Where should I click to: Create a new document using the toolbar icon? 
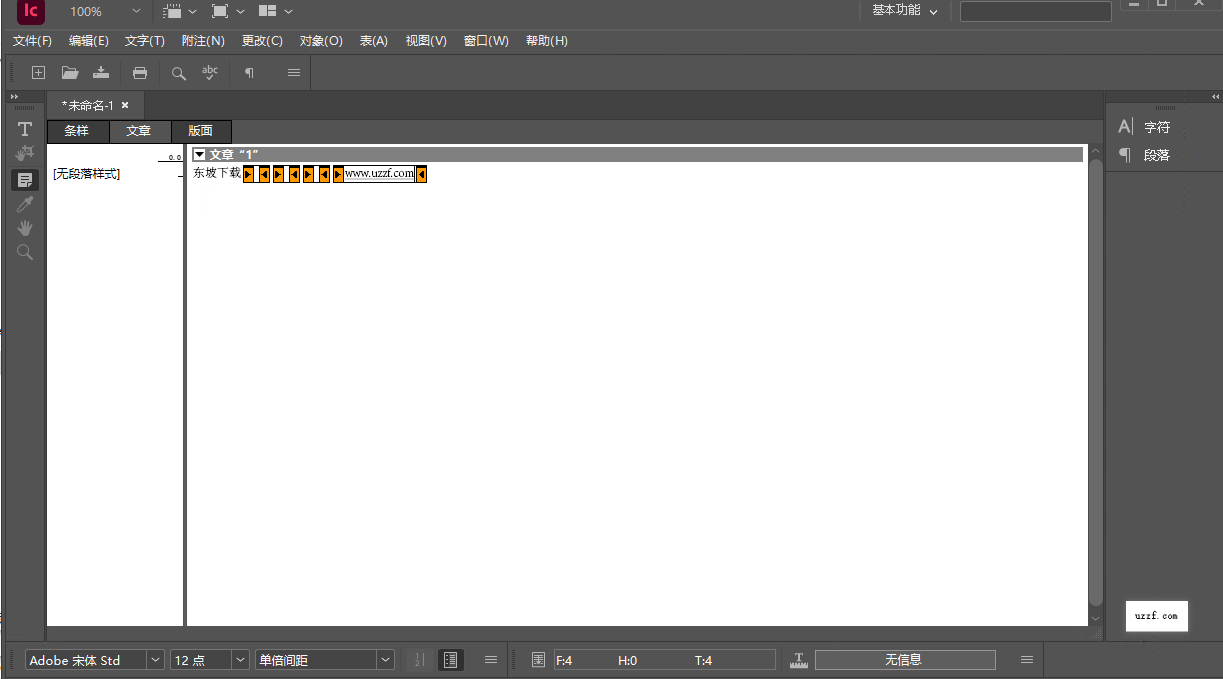tap(38, 72)
